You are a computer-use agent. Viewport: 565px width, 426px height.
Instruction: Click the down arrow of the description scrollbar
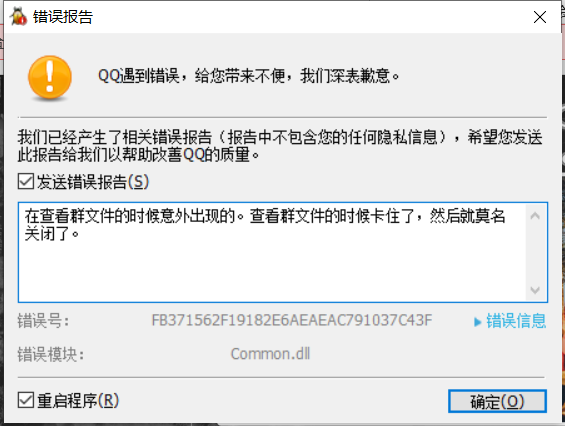535,290
